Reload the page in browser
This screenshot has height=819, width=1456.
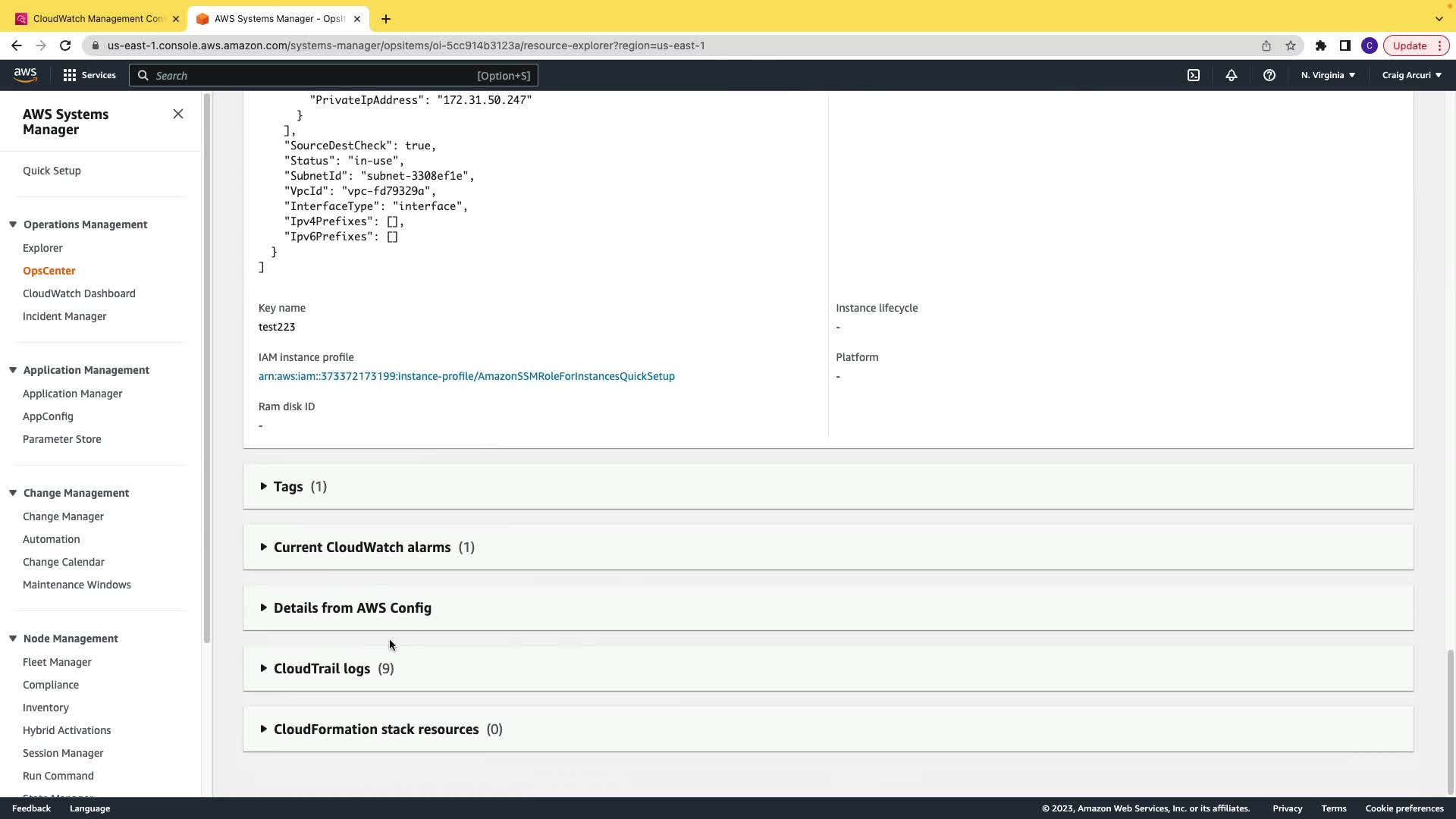click(x=65, y=45)
